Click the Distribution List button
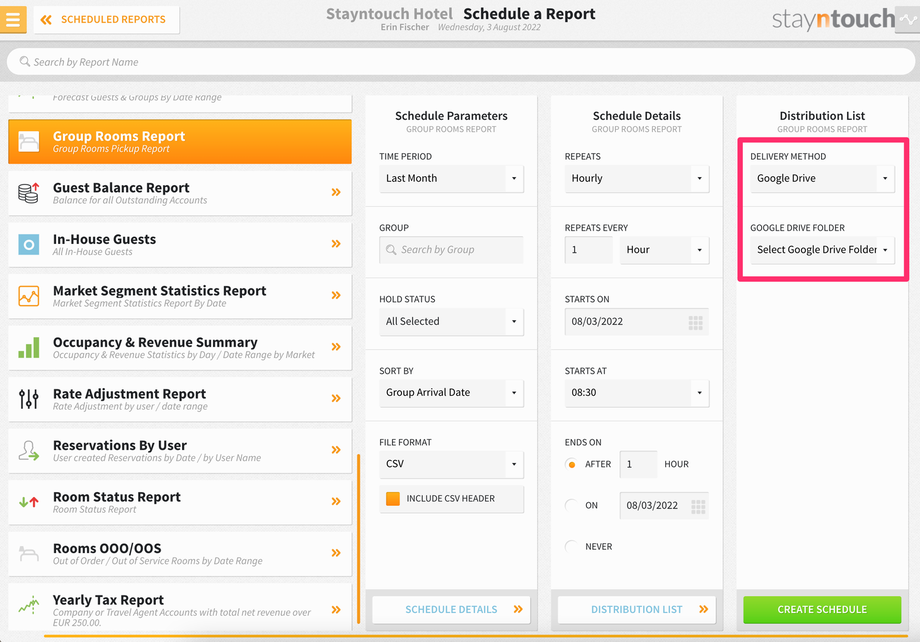The width and height of the screenshot is (920, 642). [637, 610]
